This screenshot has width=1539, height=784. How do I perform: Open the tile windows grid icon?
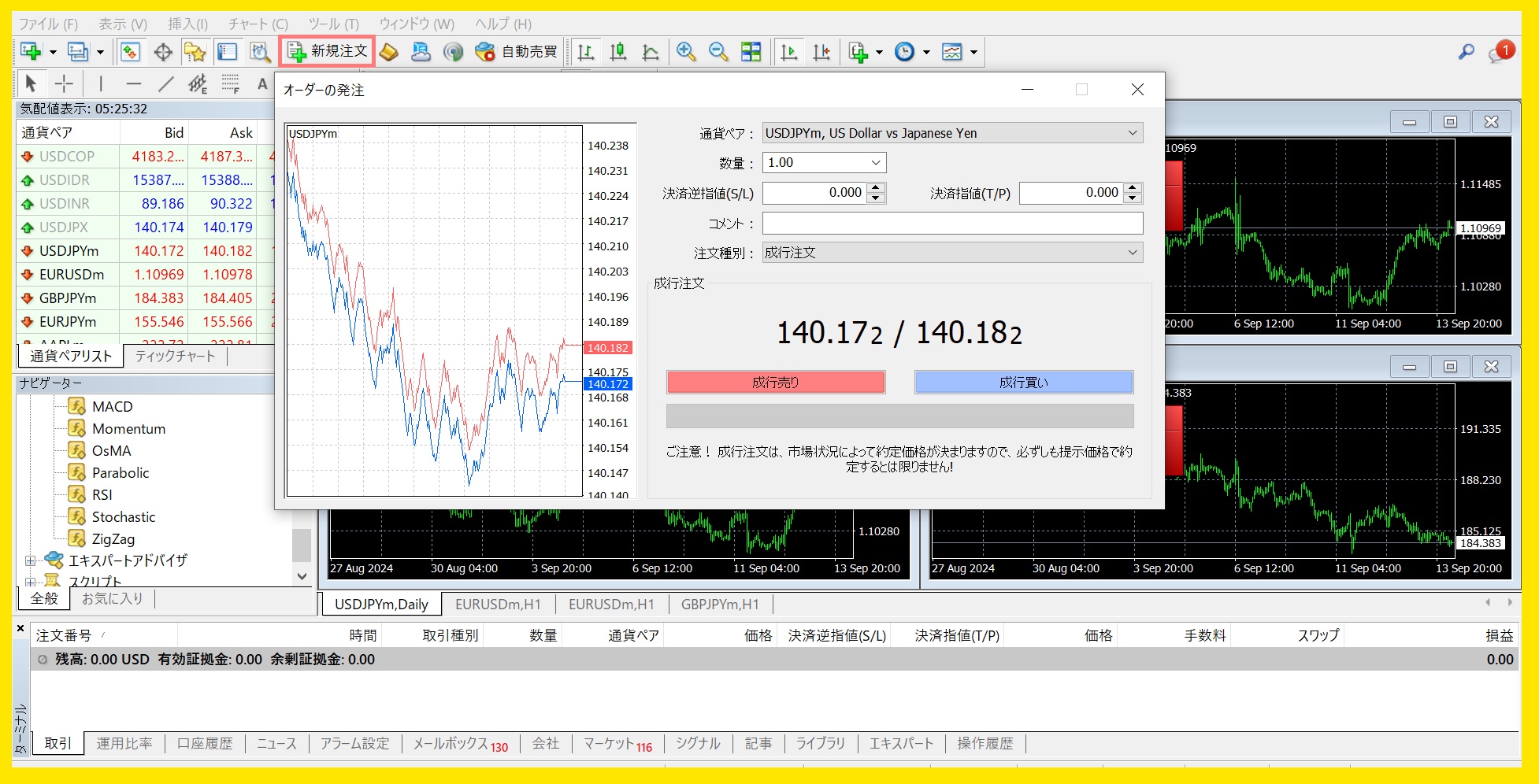pos(751,52)
